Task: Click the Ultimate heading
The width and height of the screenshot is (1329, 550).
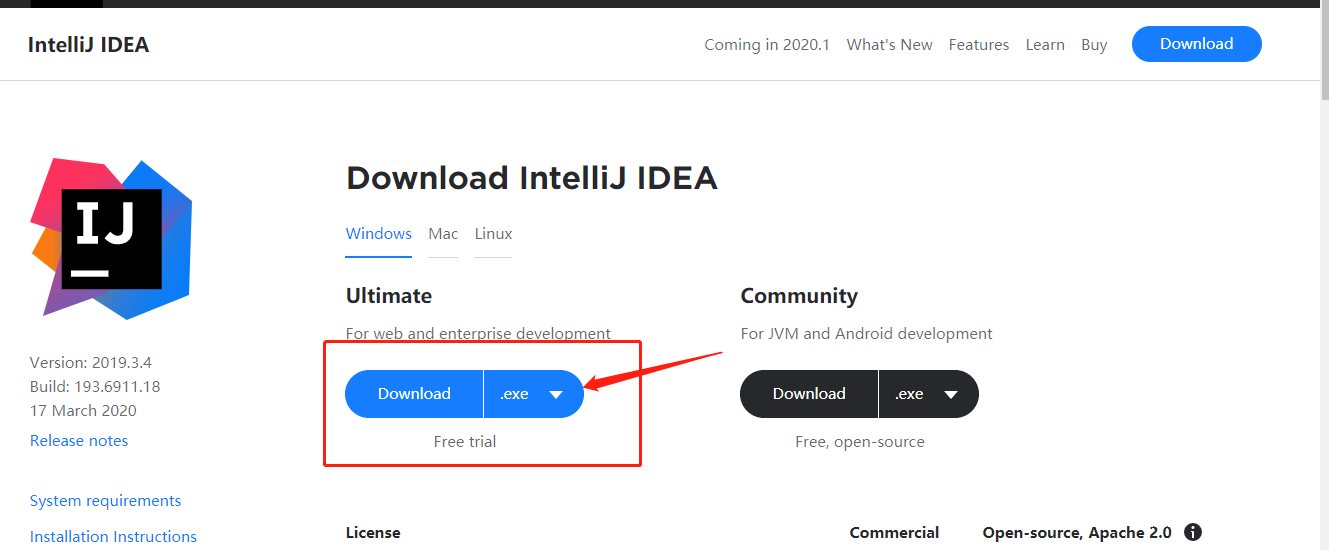Action: pos(389,296)
